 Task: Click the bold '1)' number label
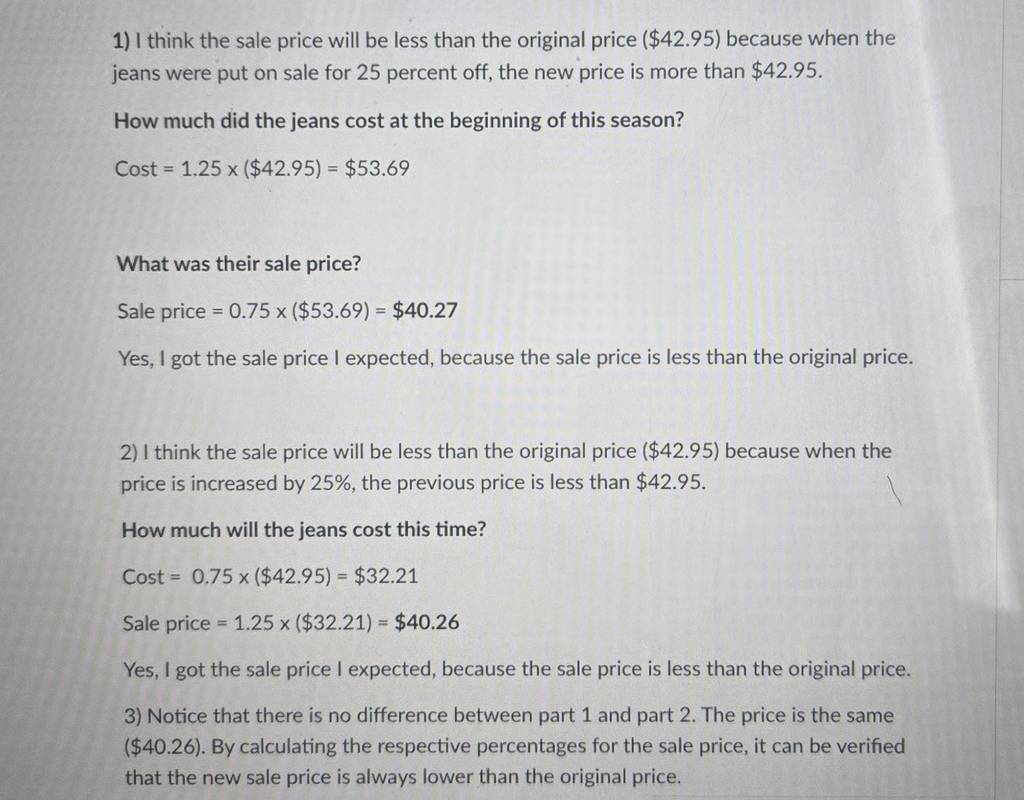[121, 42]
